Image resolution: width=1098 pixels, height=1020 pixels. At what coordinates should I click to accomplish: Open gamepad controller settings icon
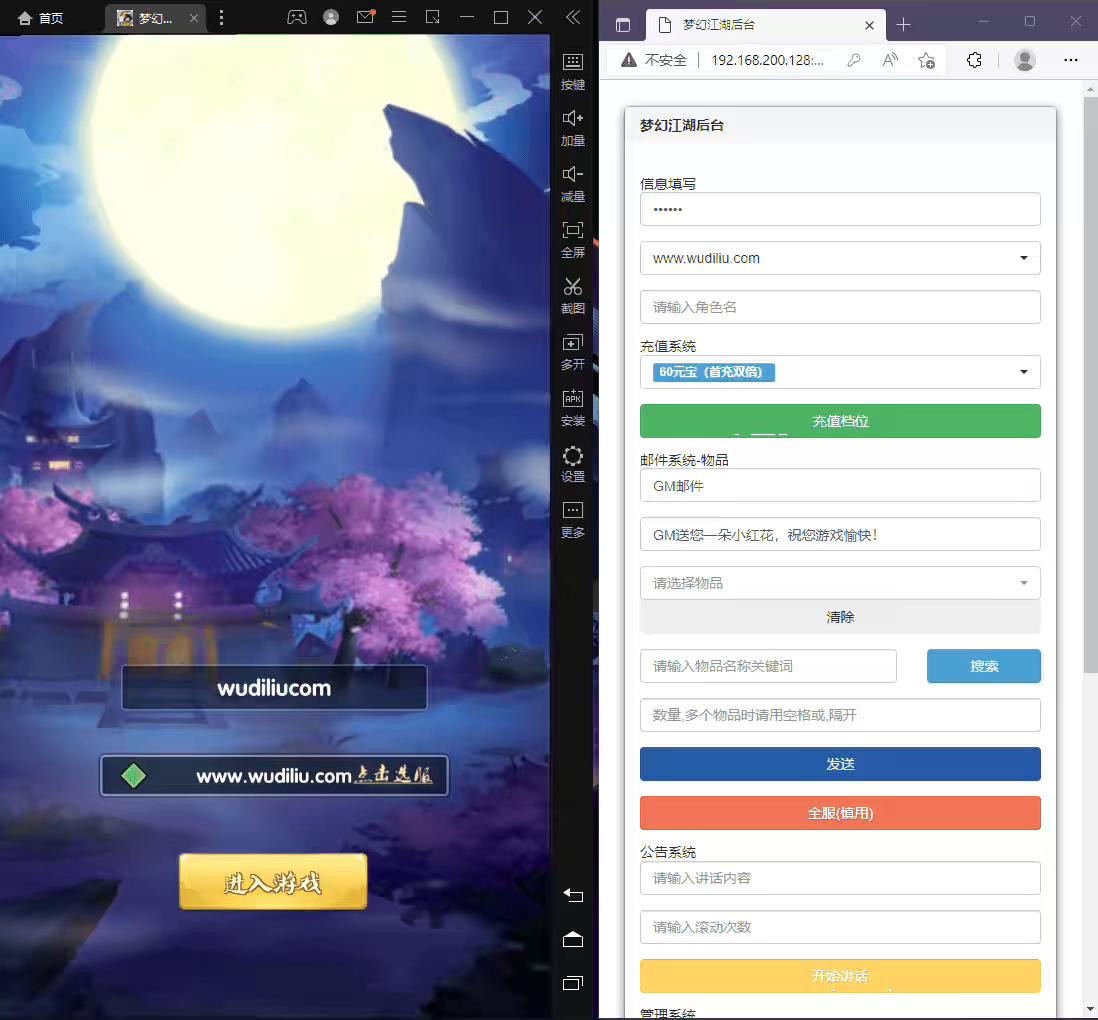[x=297, y=18]
